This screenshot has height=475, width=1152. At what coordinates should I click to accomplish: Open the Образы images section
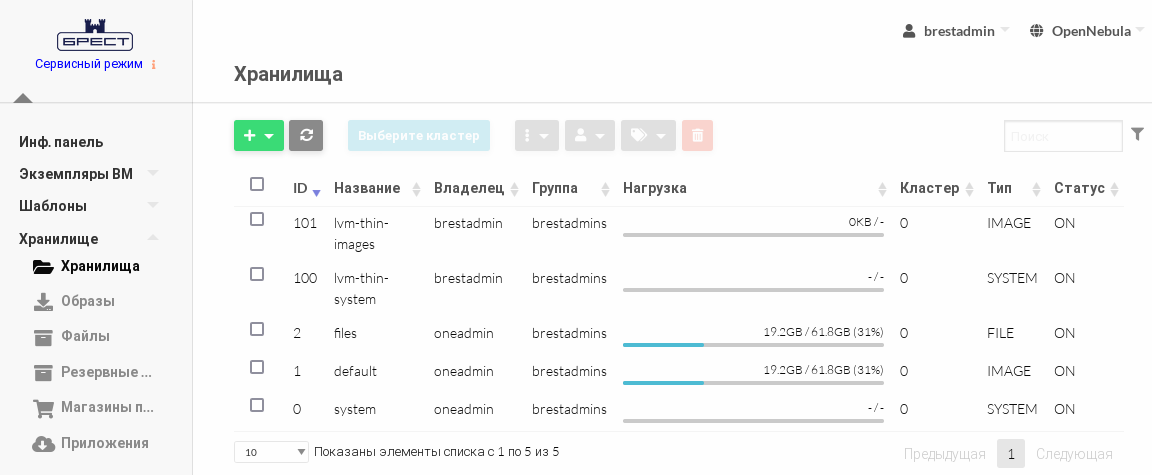click(x=87, y=301)
